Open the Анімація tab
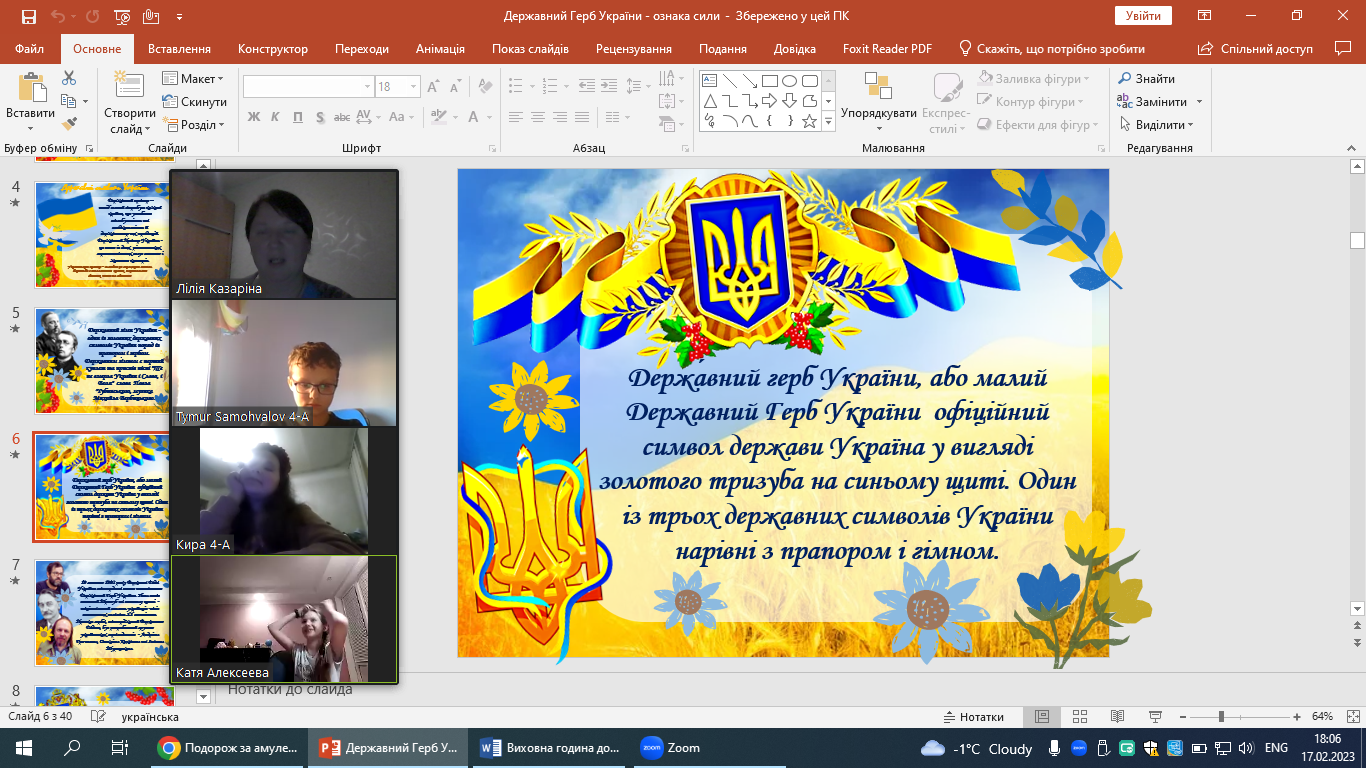The width and height of the screenshot is (1366, 768). (439, 49)
